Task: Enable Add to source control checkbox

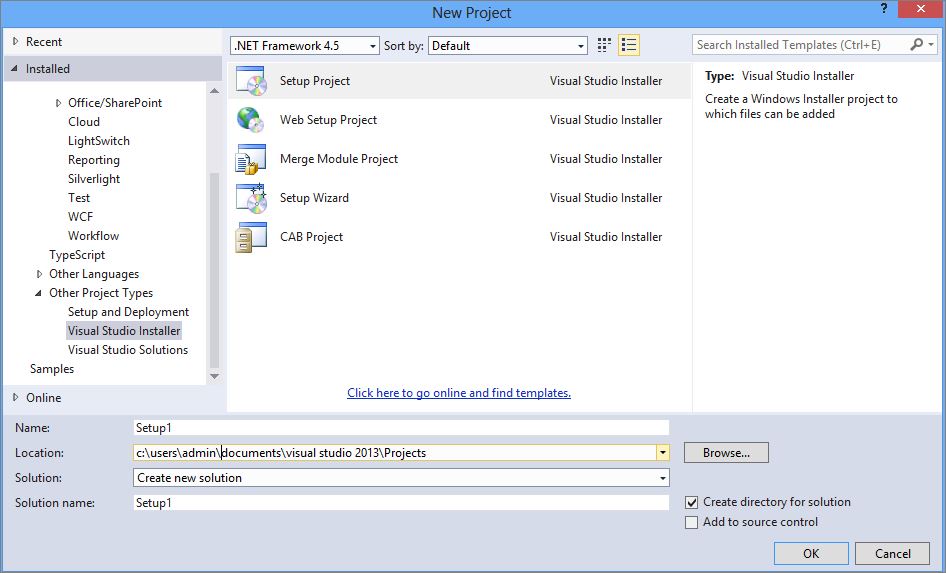Action: coord(691,522)
